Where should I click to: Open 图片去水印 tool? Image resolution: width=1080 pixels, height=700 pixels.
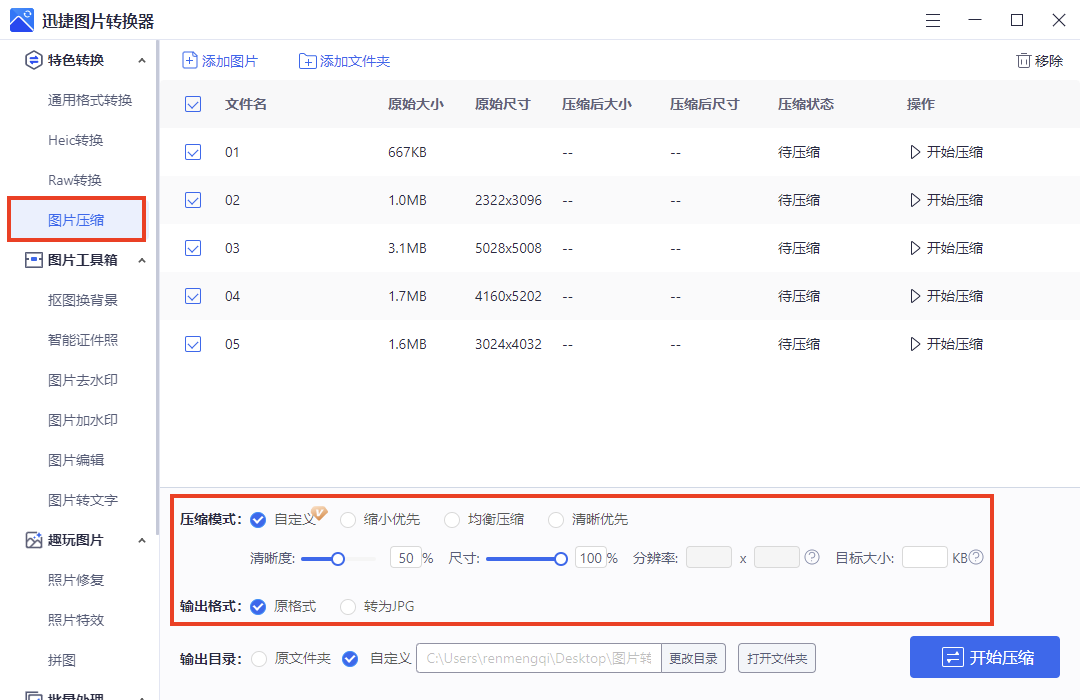(x=83, y=380)
